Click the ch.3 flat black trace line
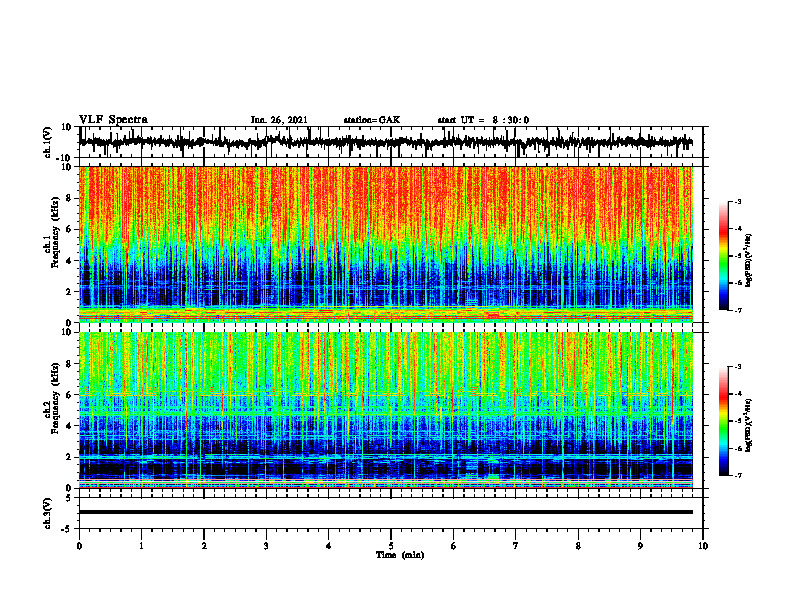Image resolution: width=792 pixels, height=612 pixels. tap(386, 512)
